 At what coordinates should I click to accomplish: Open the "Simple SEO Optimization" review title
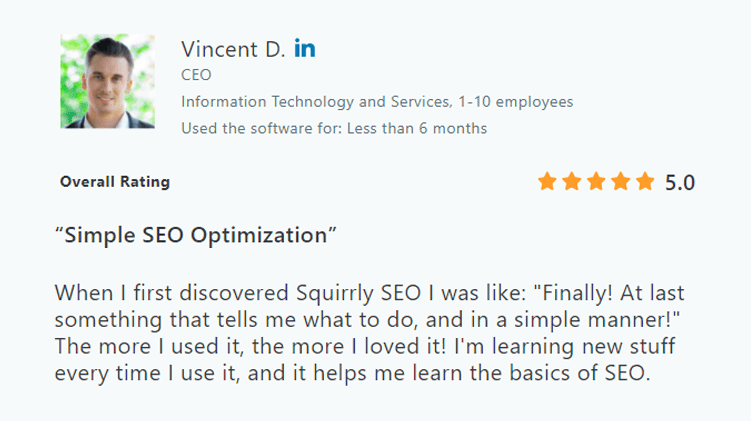(x=195, y=235)
